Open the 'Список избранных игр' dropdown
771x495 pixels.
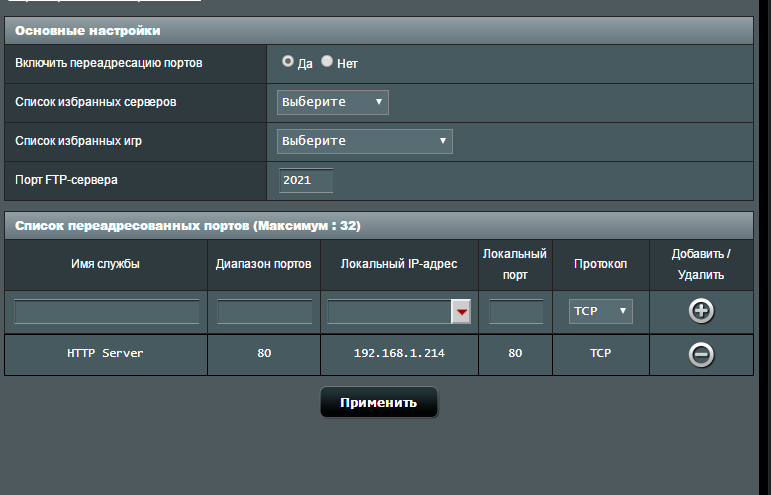(365, 142)
